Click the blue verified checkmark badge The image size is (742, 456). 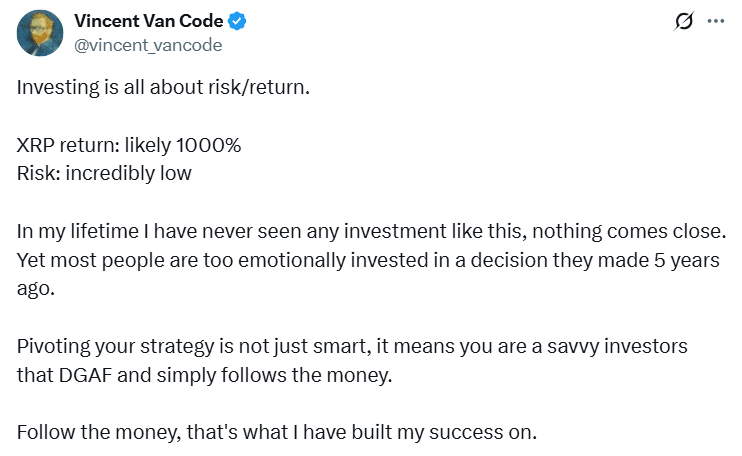click(240, 21)
